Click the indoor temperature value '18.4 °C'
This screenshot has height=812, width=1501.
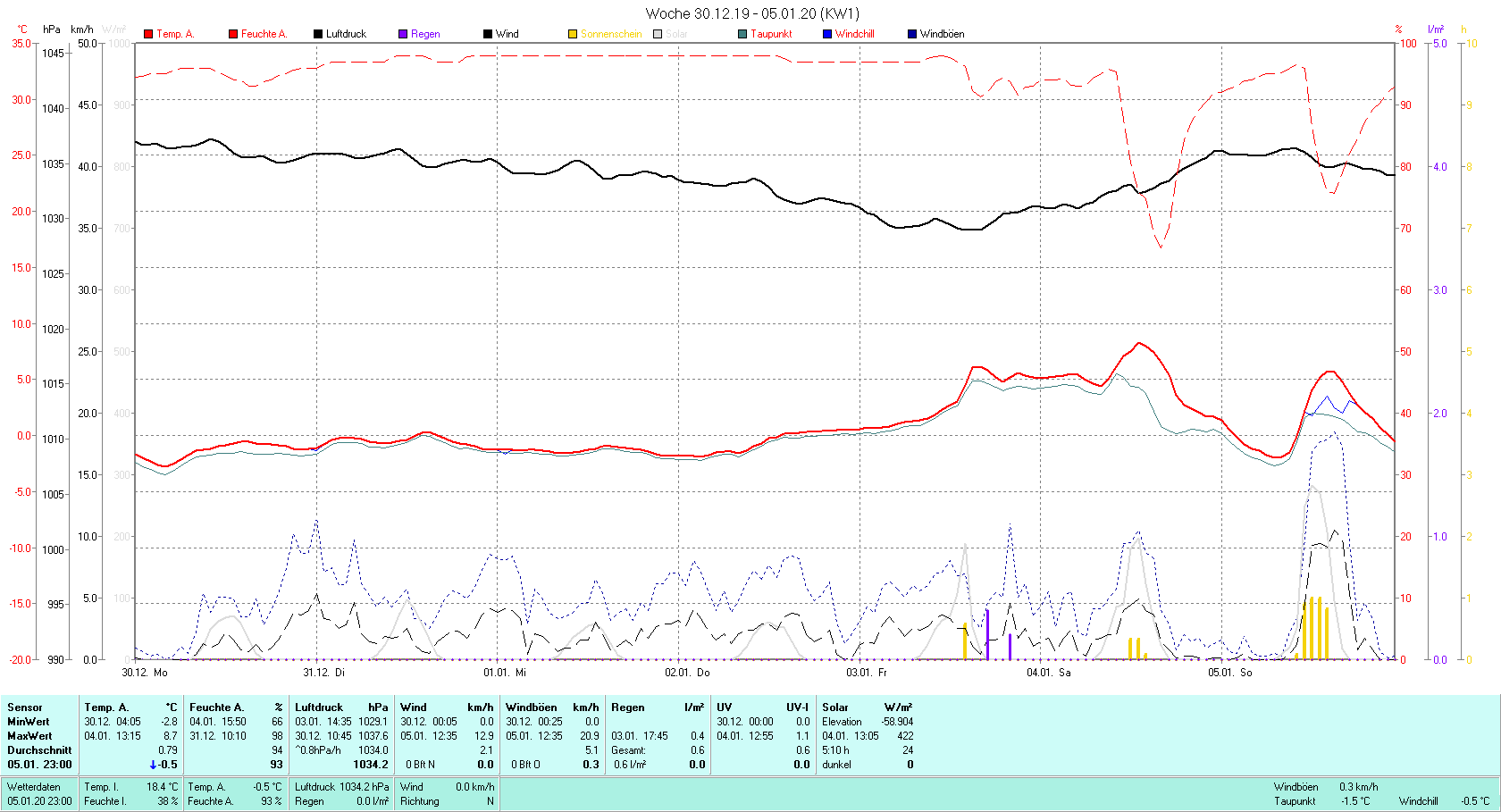click(x=163, y=787)
